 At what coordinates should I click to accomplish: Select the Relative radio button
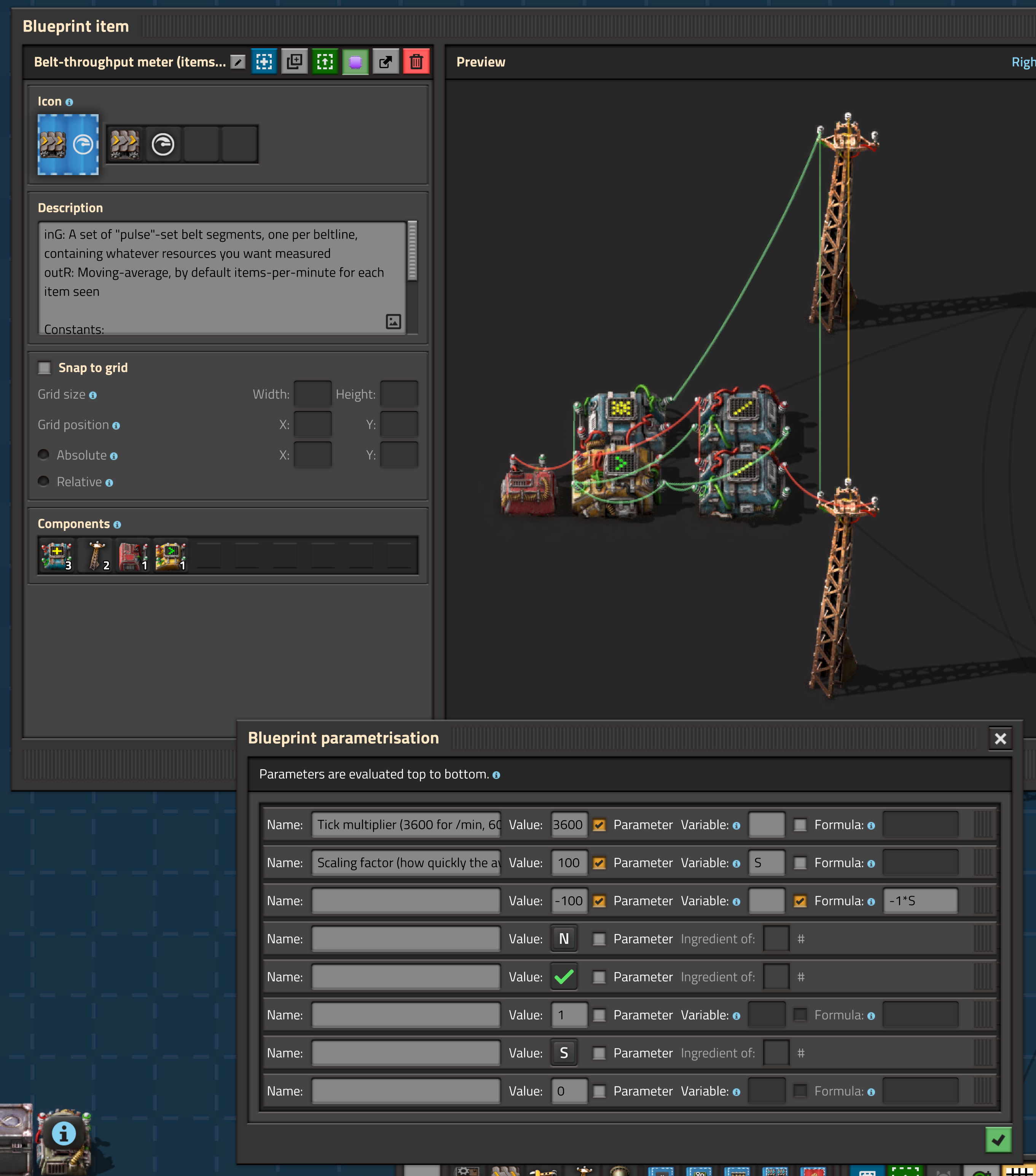coord(44,481)
